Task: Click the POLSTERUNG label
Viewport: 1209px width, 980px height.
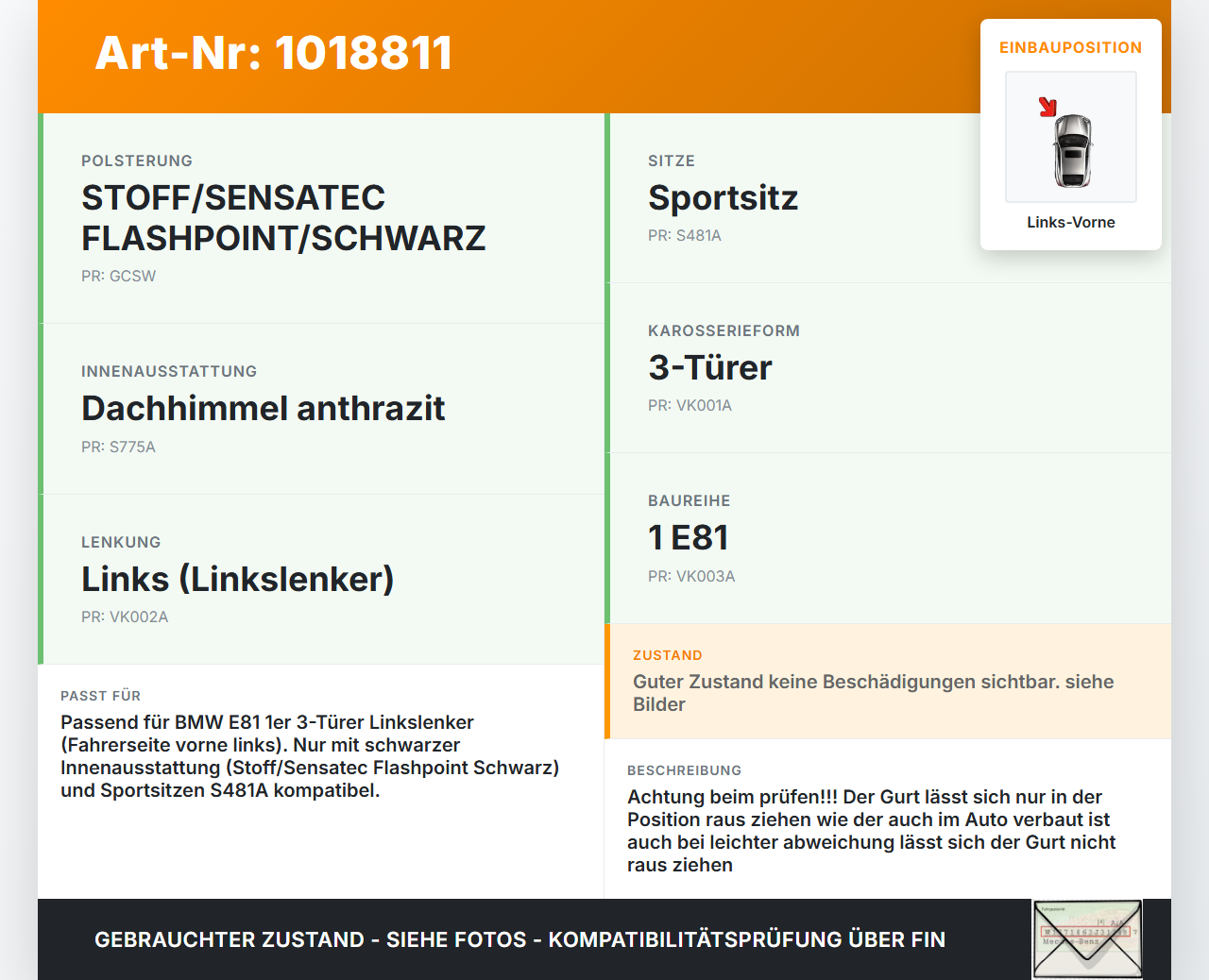Action: point(137,161)
